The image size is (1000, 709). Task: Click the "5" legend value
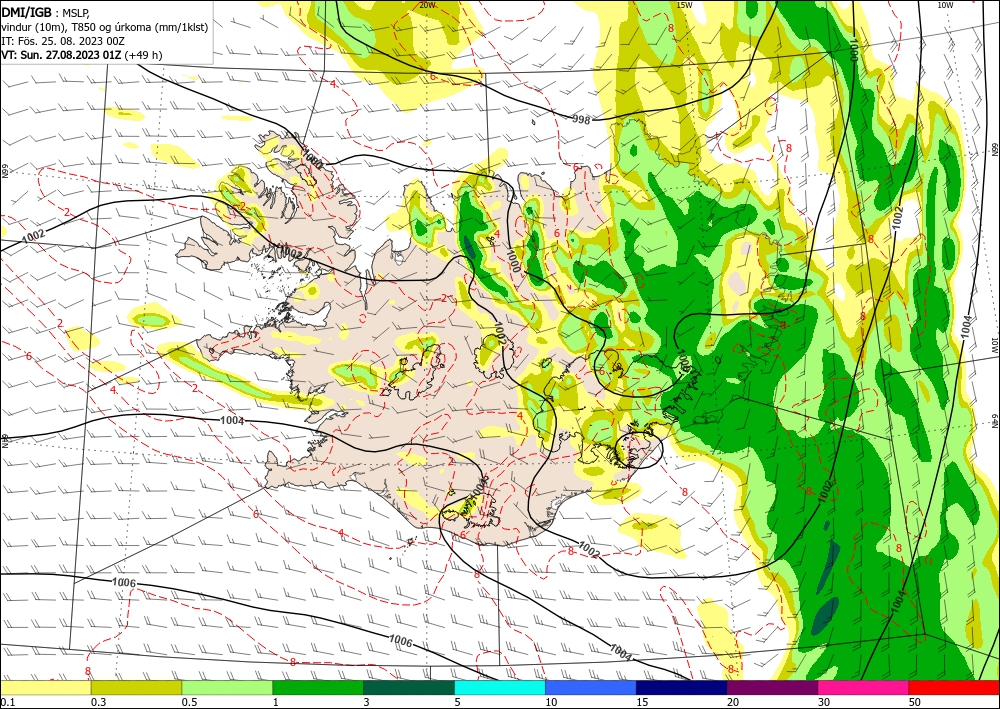tap(458, 702)
